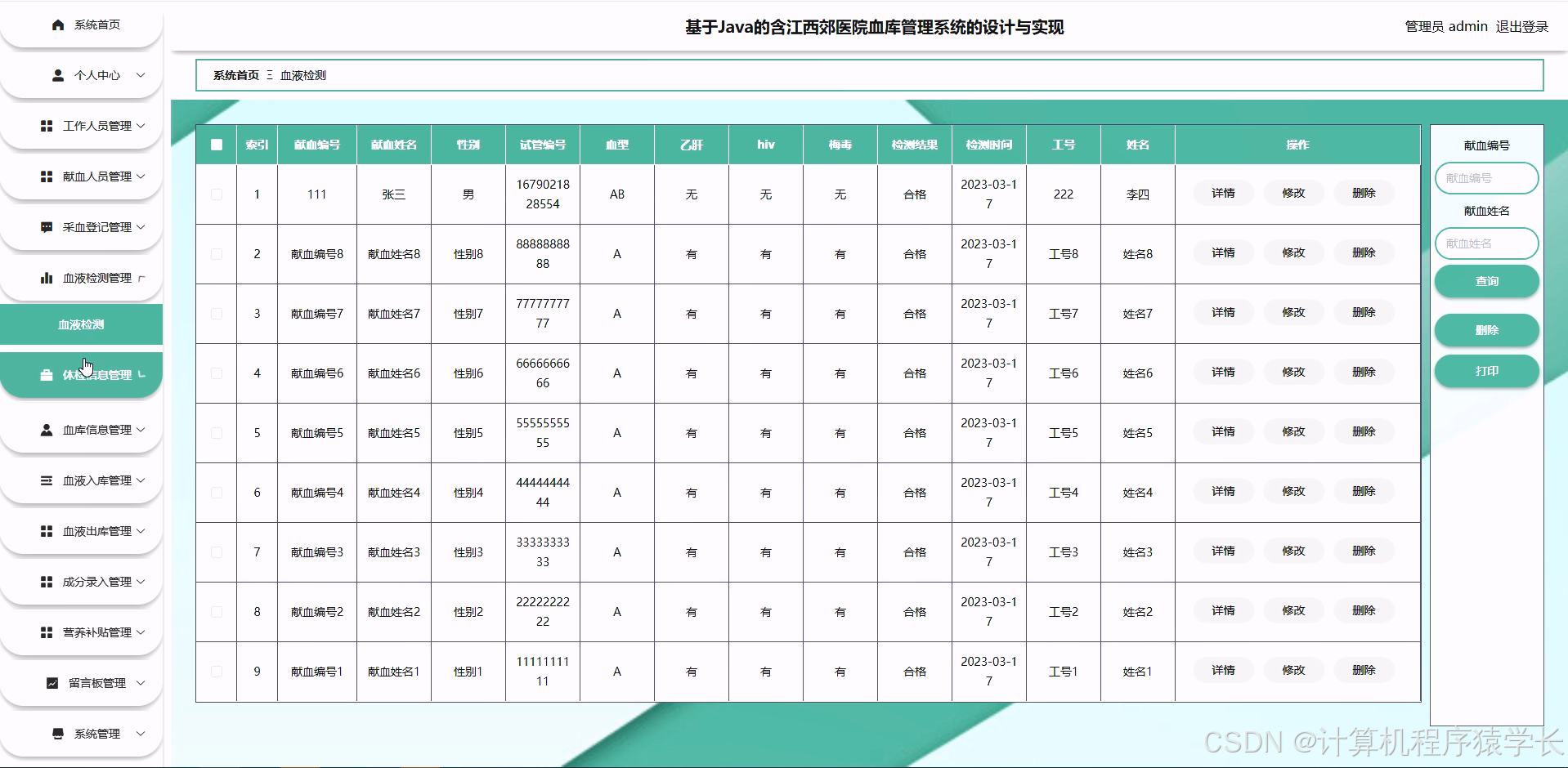Check the checkbox for 献血编号1 row
The height and width of the screenshot is (768, 1568).
pos(217,671)
